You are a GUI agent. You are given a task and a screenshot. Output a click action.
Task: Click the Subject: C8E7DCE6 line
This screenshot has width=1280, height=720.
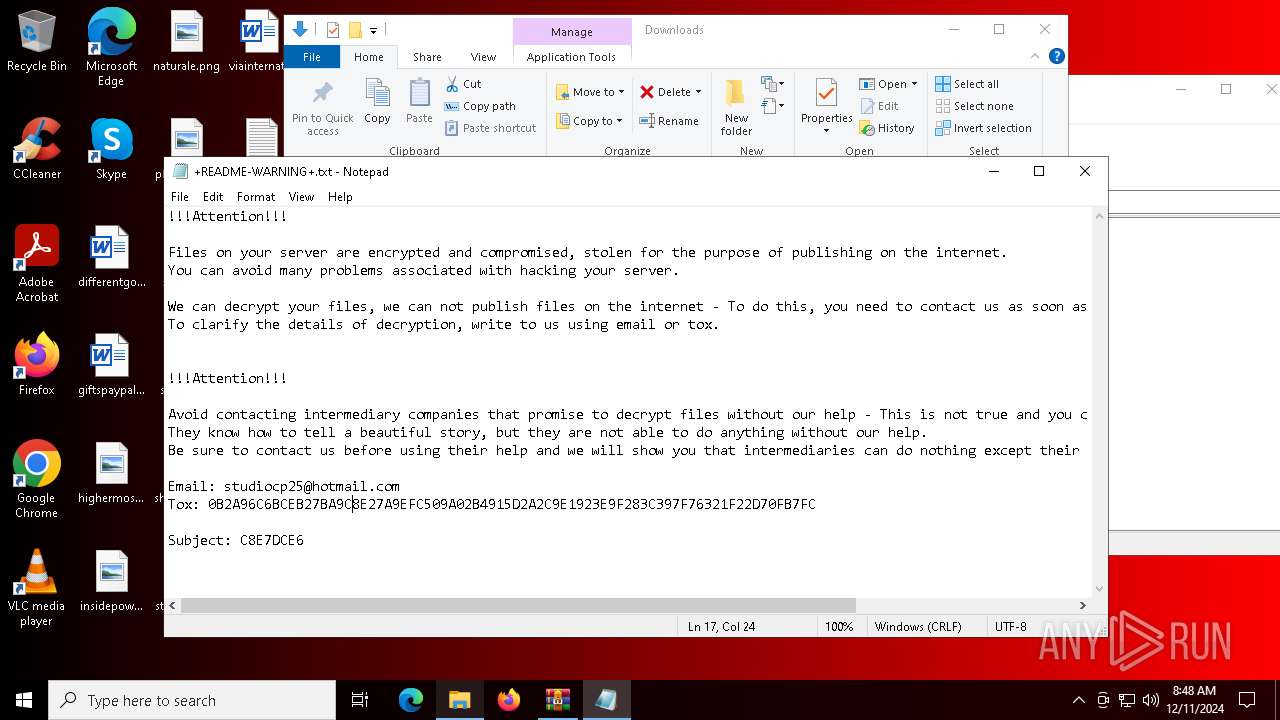[x=236, y=540]
